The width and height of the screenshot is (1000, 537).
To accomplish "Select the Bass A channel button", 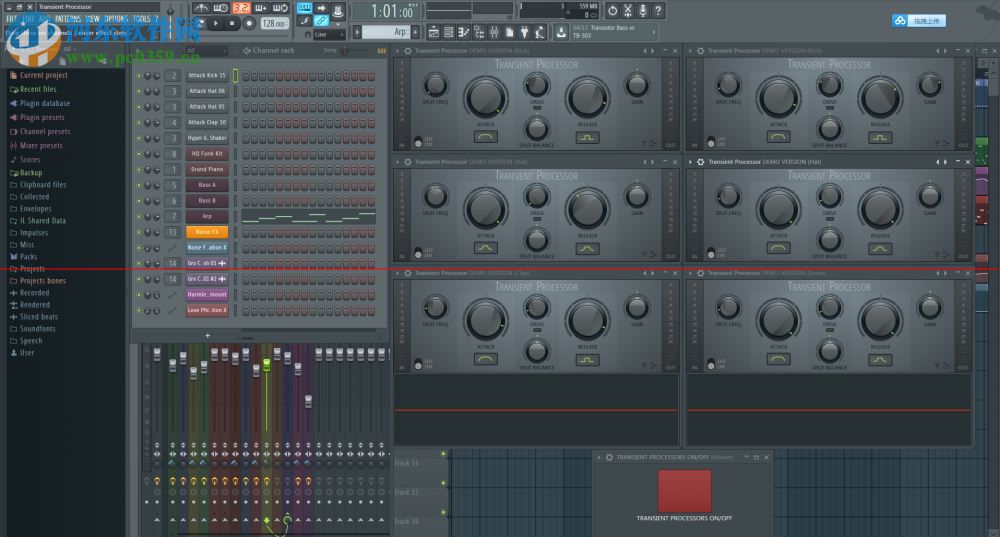I will click(207, 185).
